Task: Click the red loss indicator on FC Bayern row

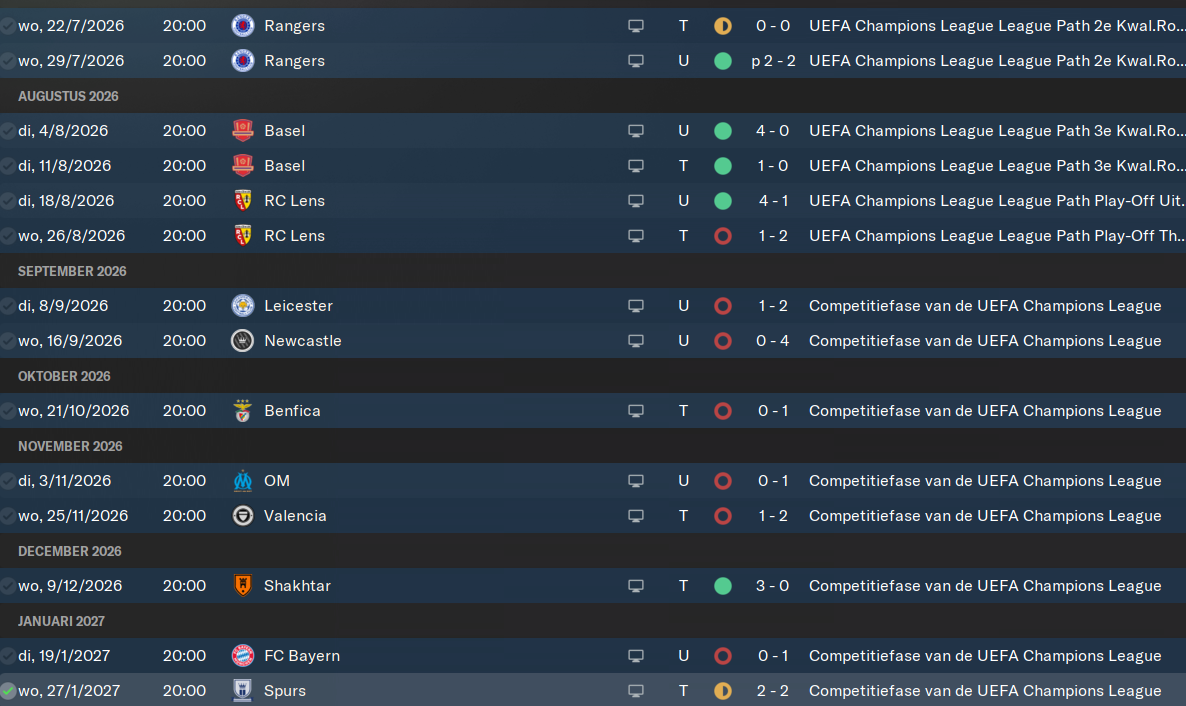Action: (723, 656)
